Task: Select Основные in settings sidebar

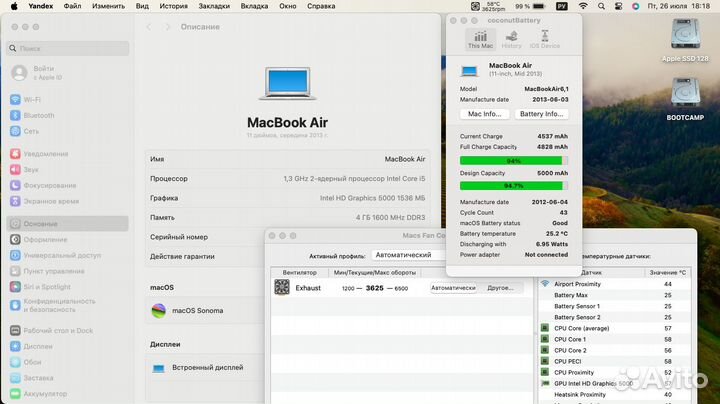Action: (x=68, y=224)
